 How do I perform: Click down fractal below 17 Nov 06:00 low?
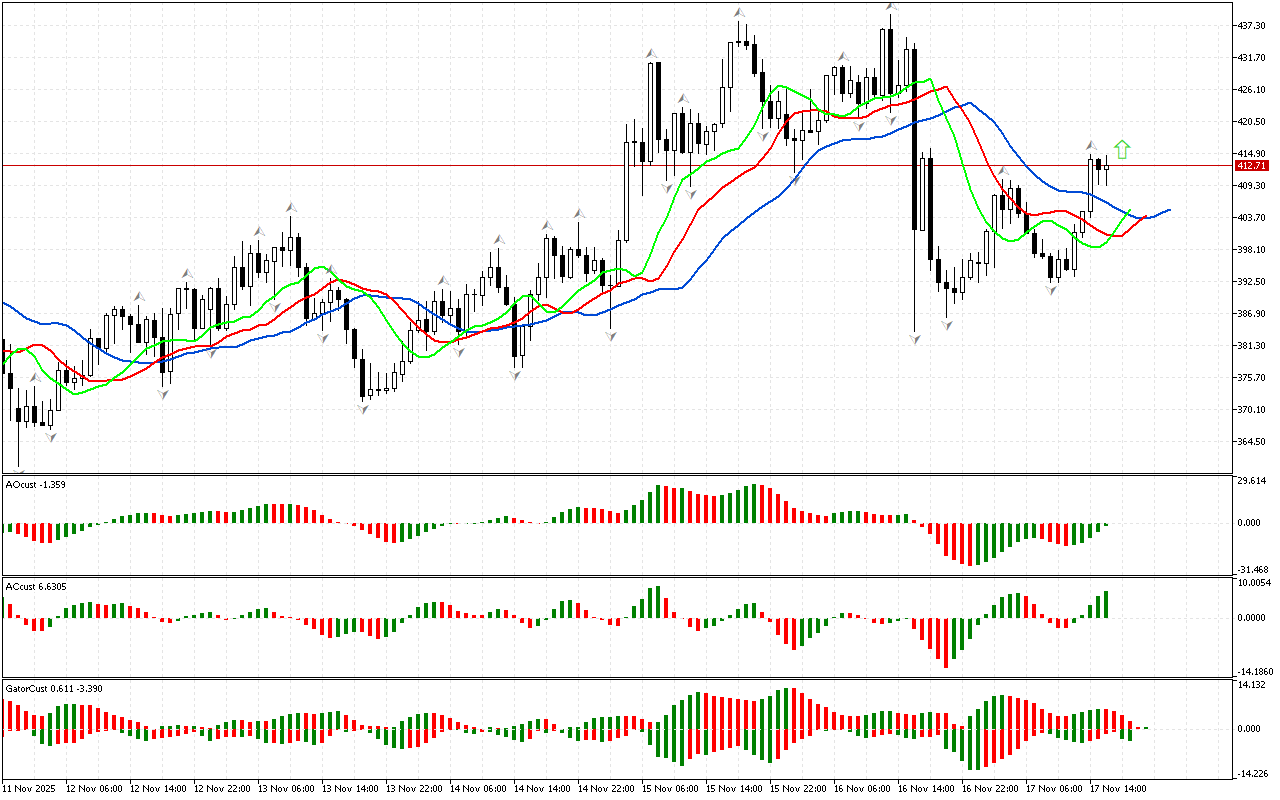(x=1052, y=289)
